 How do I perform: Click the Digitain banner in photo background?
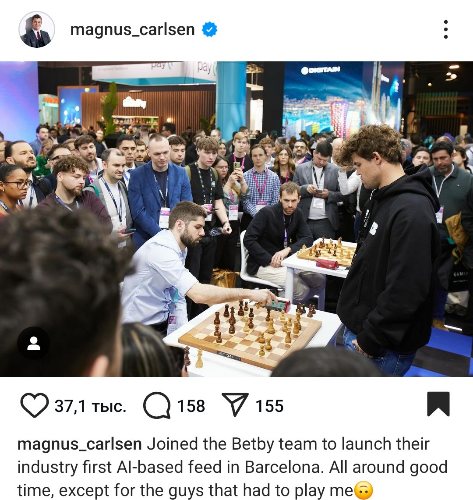(x=320, y=70)
